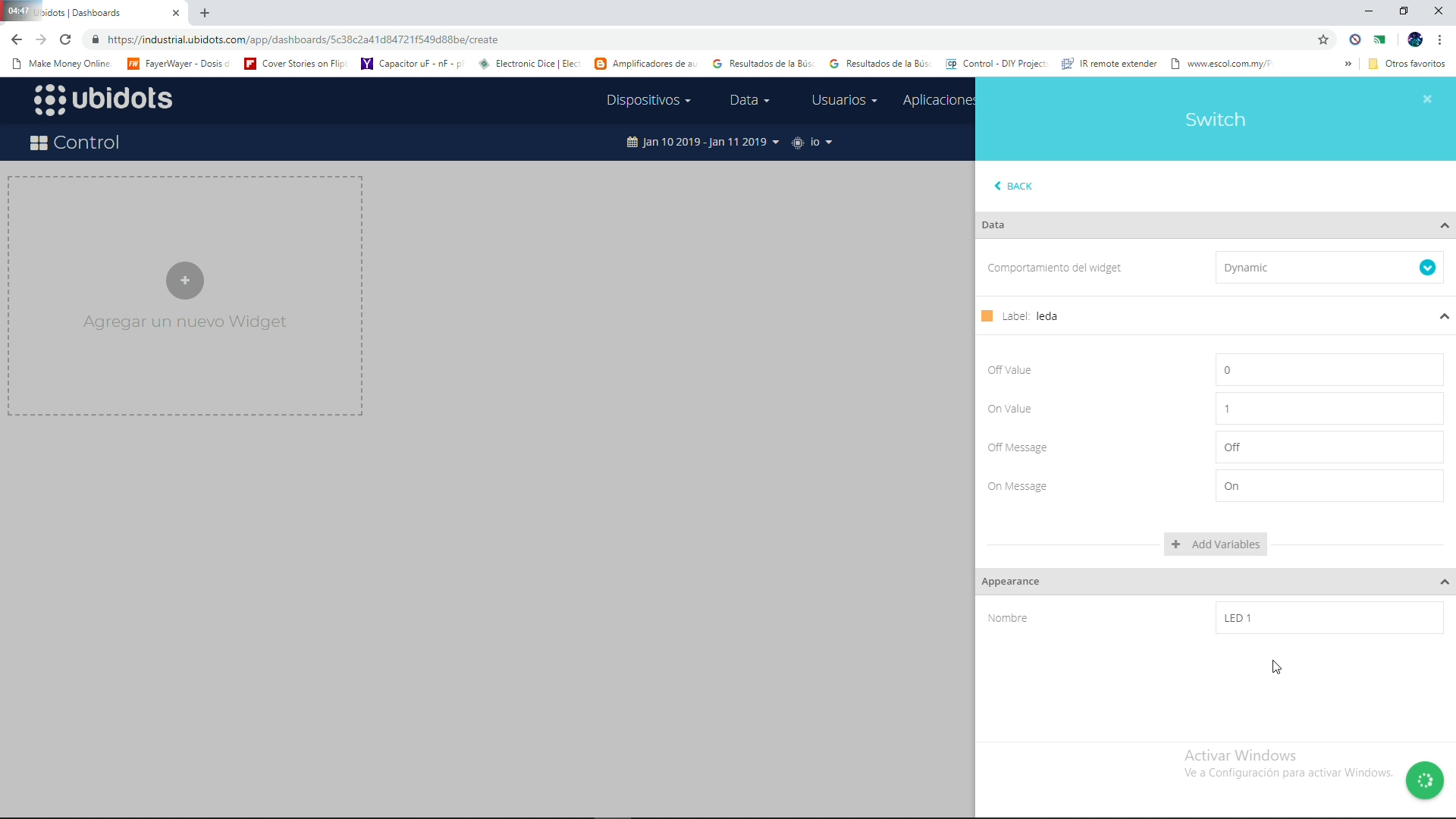1456x819 pixels.
Task: Collapse the Appearance section
Action: click(x=1445, y=581)
